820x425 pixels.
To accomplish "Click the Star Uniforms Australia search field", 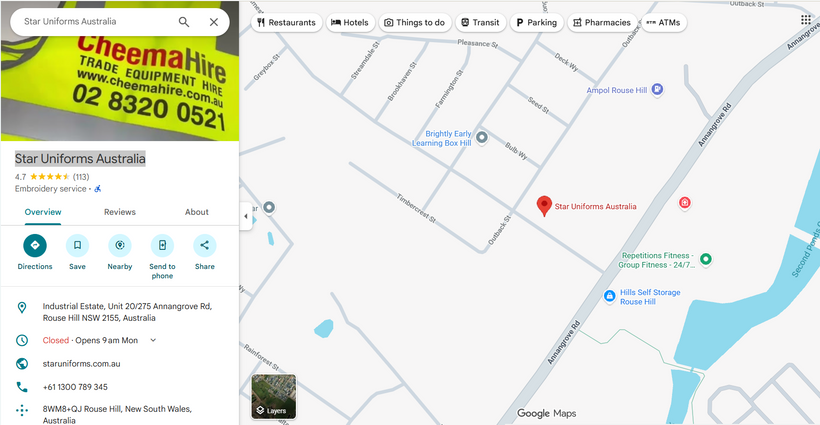I will 94,22.
